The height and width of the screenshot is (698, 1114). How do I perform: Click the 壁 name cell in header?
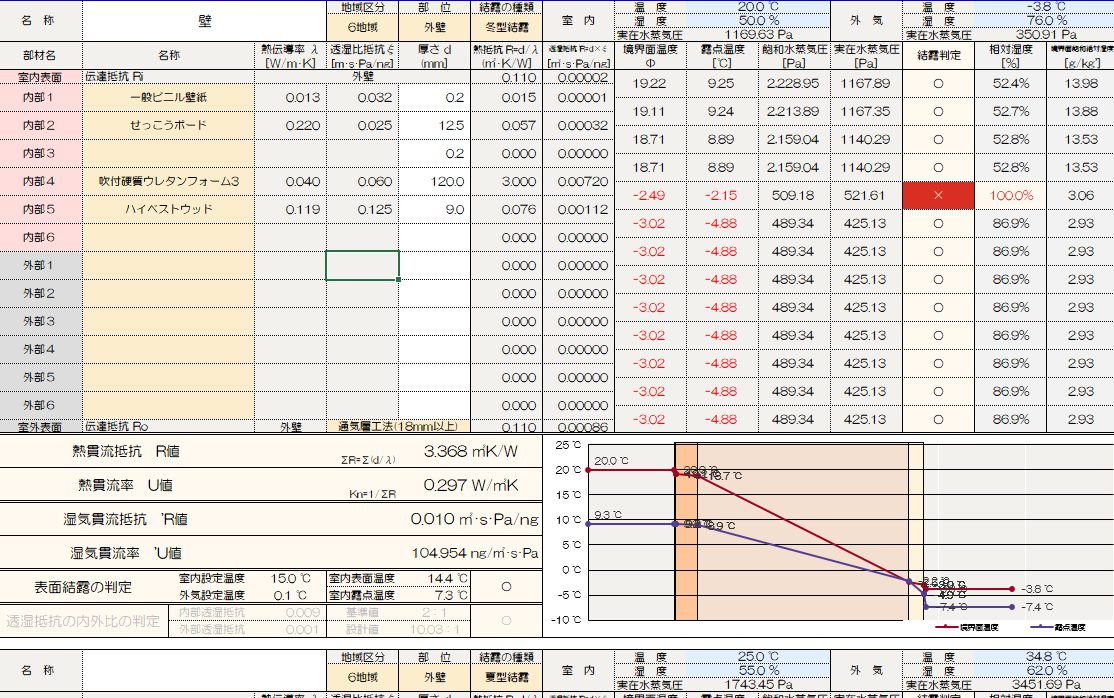(204, 19)
